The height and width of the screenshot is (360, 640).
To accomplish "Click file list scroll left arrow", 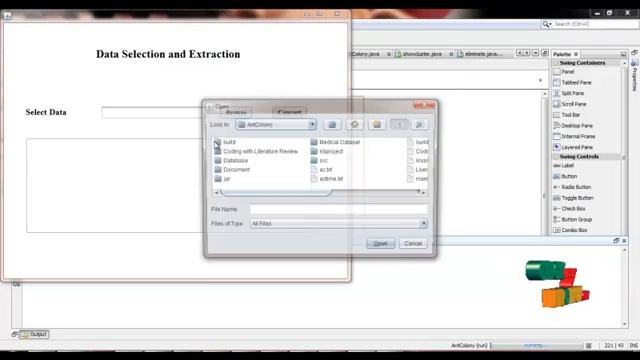I will pyautogui.click(x=216, y=192).
